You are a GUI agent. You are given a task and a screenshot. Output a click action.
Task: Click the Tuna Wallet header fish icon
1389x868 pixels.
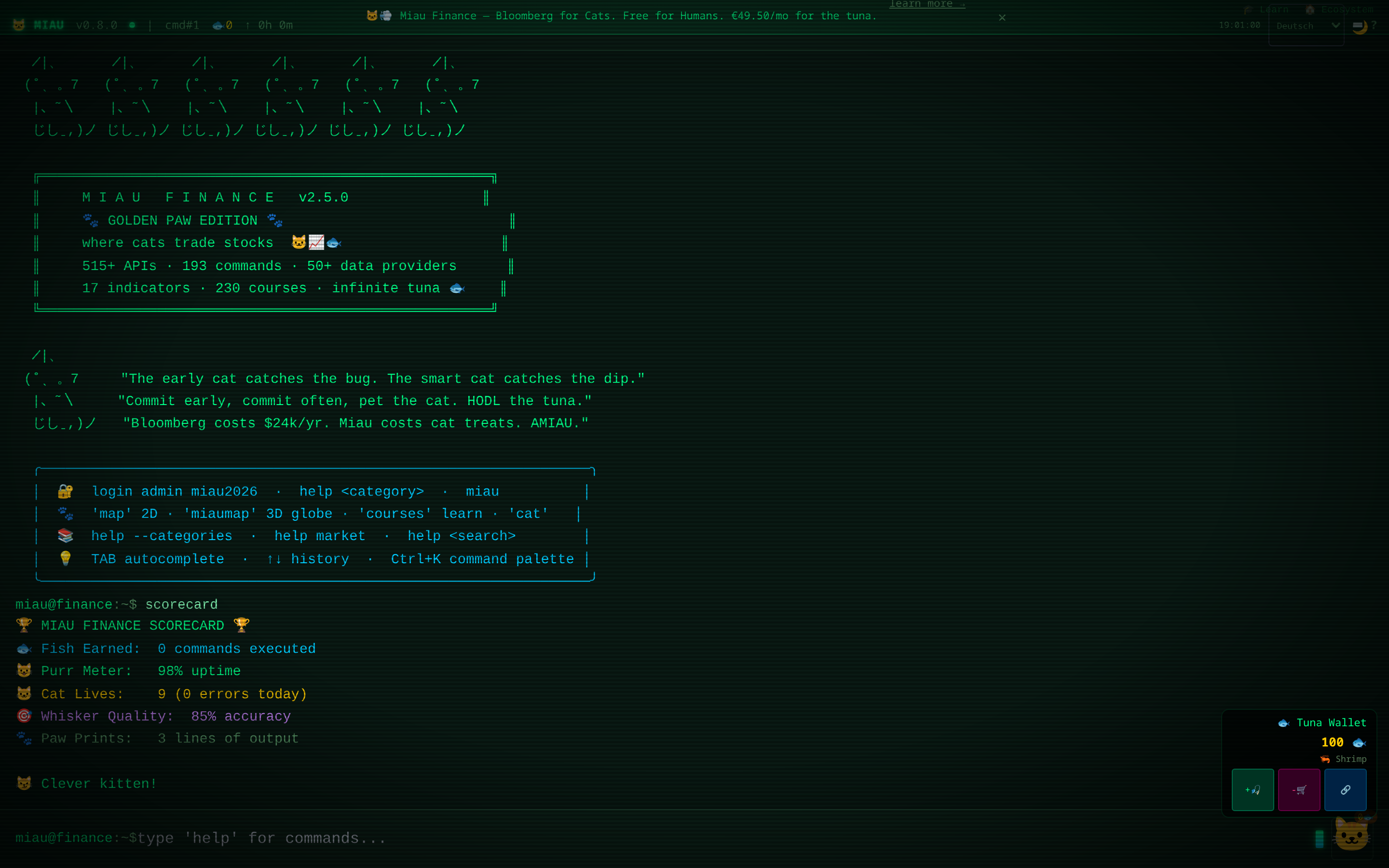coord(1284,723)
